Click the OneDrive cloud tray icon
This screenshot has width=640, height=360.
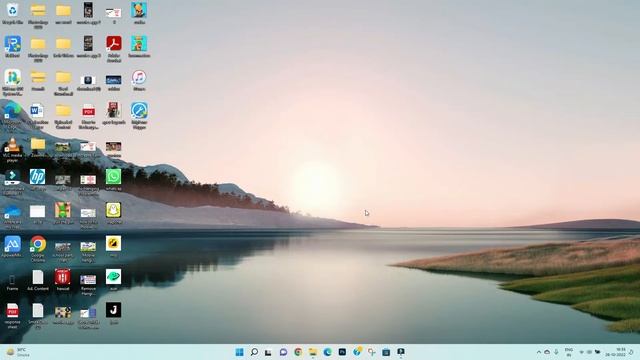(547, 352)
